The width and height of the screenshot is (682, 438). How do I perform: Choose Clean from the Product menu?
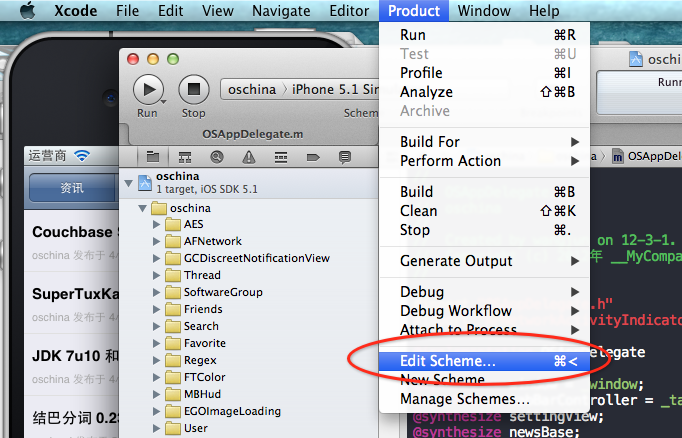(x=484, y=211)
